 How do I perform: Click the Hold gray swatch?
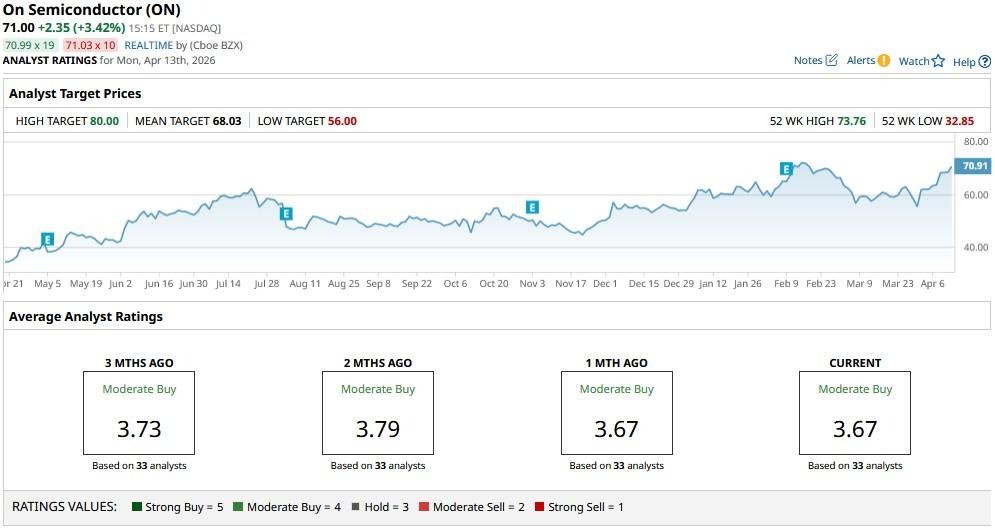tap(355, 506)
